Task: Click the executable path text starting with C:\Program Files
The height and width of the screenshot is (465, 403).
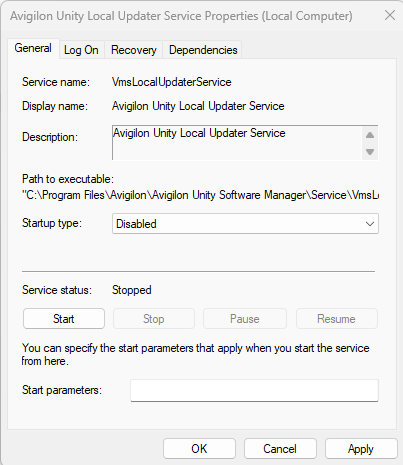Action: click(x=200, y=195)
